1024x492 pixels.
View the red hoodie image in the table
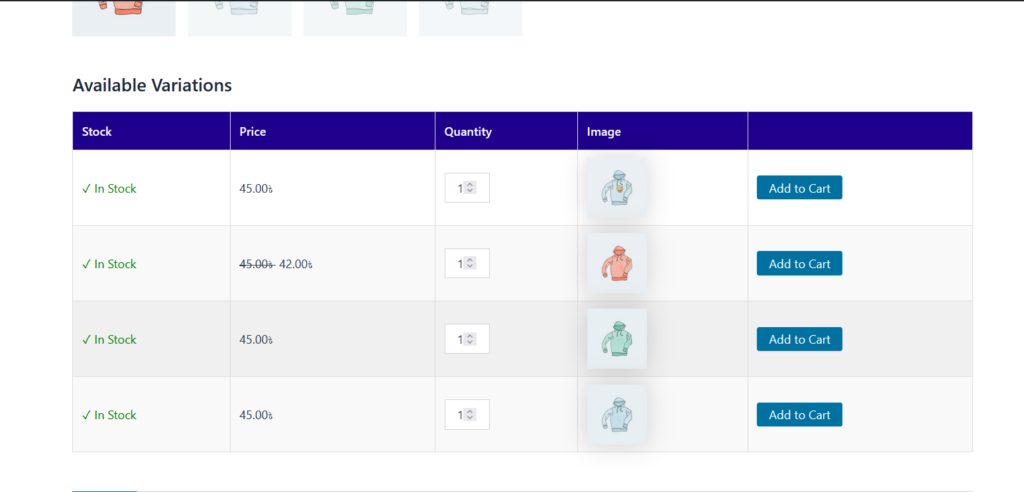point(616,264)
